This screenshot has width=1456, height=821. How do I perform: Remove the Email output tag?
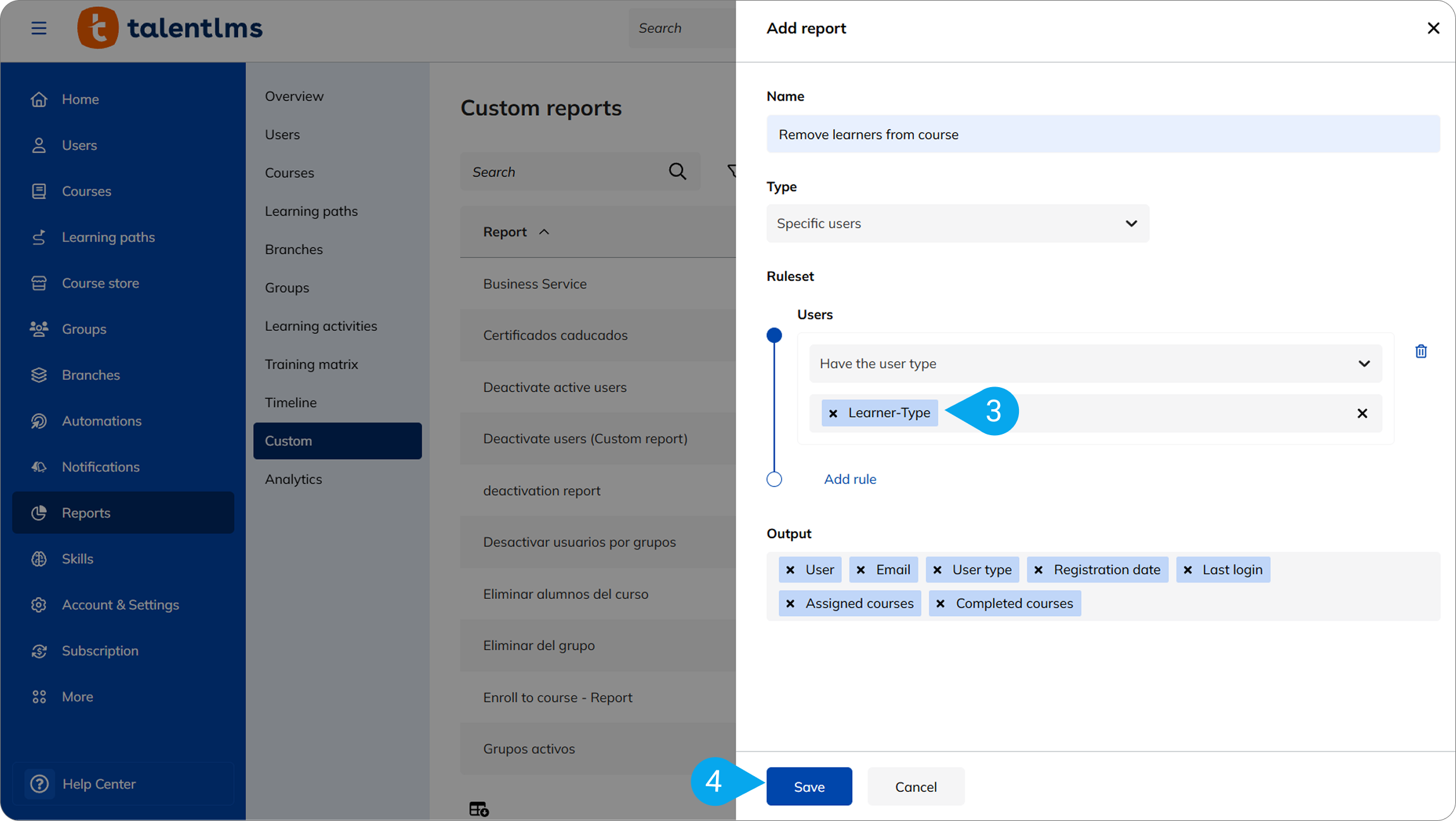tap(861, 570)
